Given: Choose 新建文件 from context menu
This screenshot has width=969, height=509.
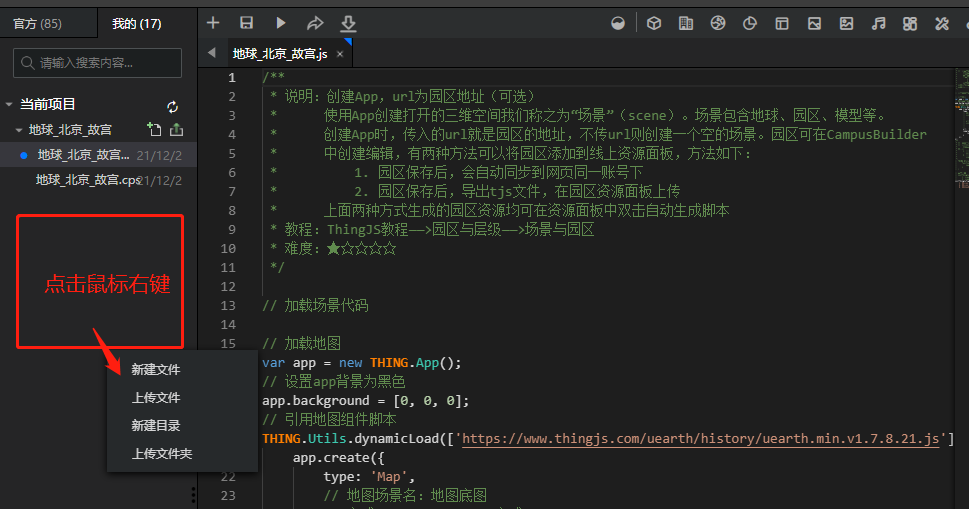Looking at the screenshot, I should tap(156, 370).
